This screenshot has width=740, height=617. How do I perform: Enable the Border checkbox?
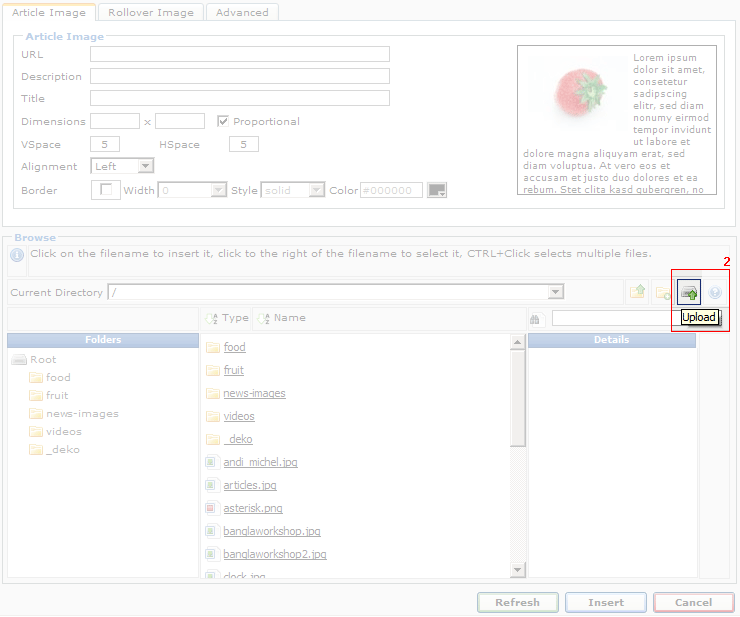point(105,190)
